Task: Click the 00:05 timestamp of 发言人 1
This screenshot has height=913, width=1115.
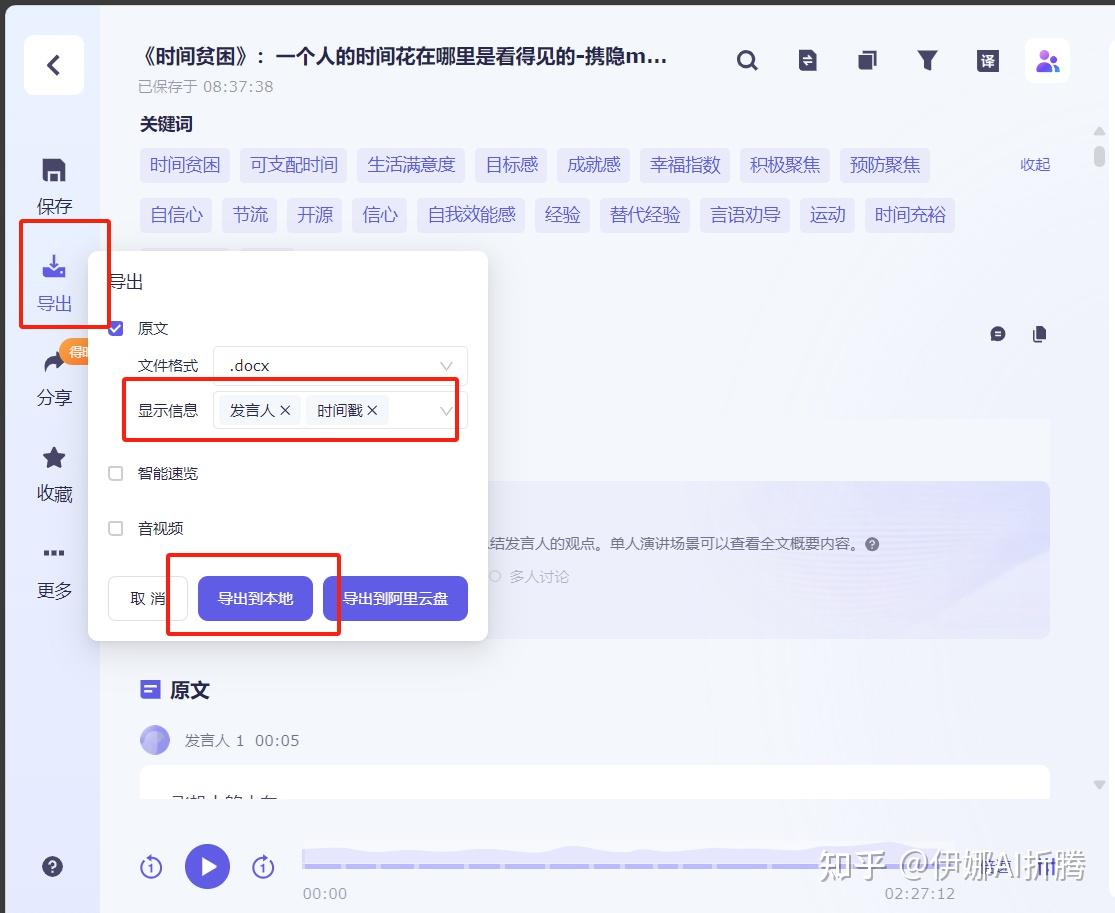Action: pyautogui.click(x=277, y=741)
